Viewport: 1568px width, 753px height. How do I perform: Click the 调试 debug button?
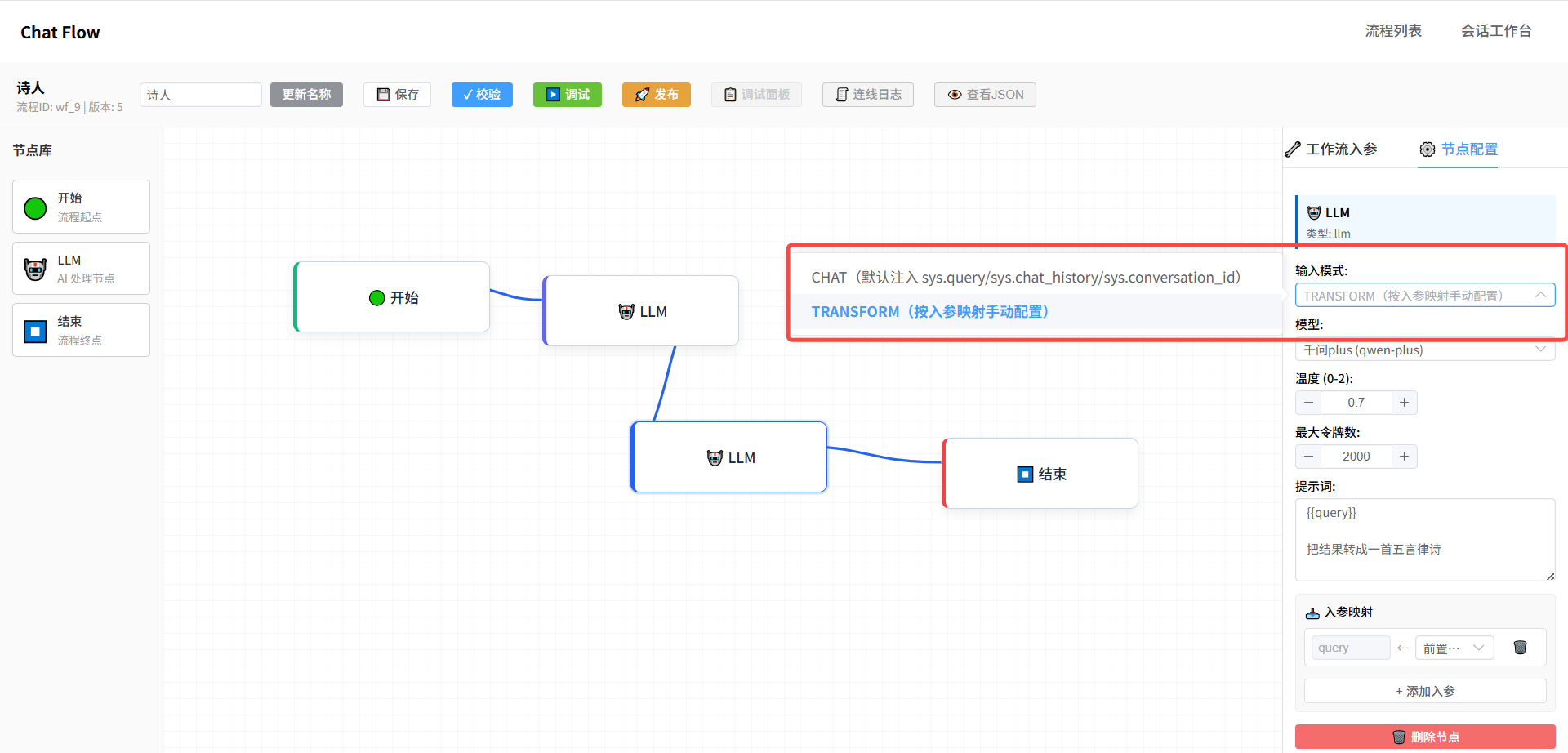[x=568, y=95]
